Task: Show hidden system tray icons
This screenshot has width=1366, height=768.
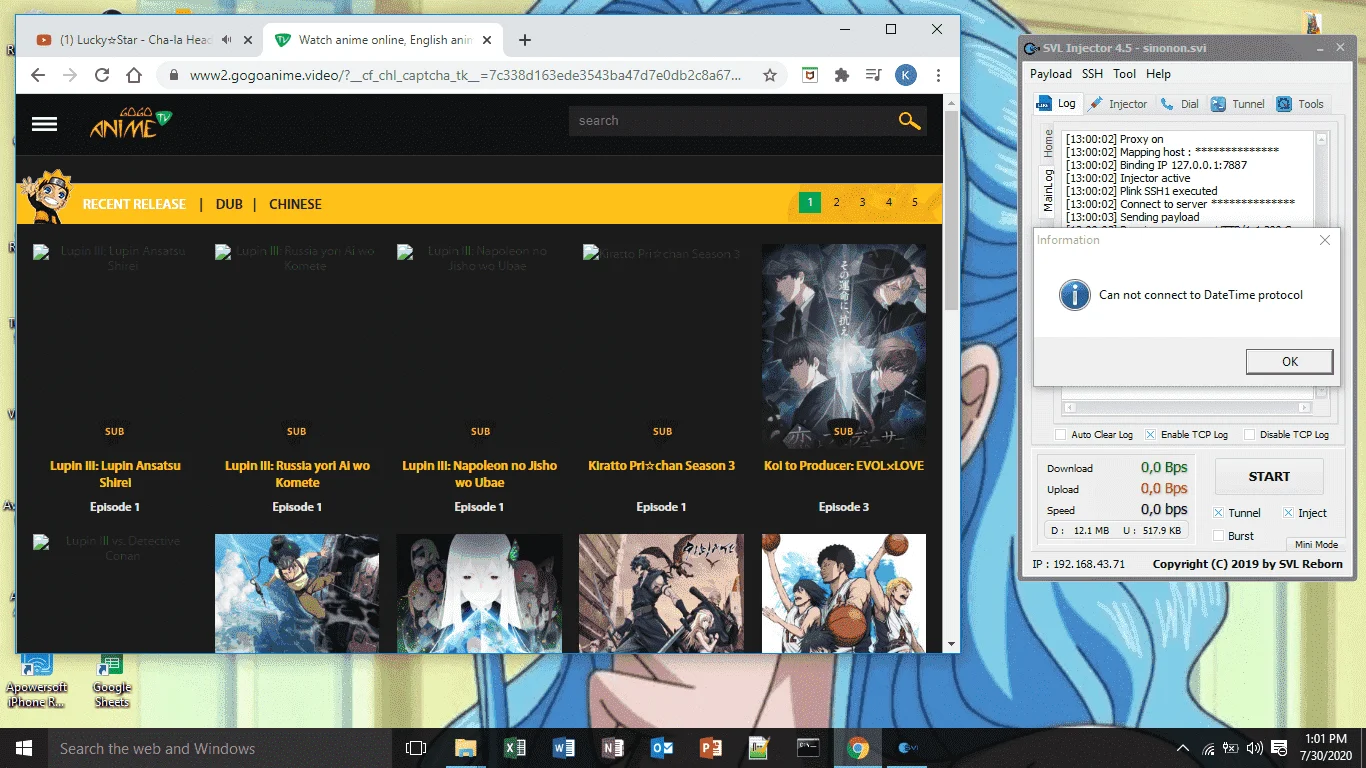Action: coord(1183,748)
